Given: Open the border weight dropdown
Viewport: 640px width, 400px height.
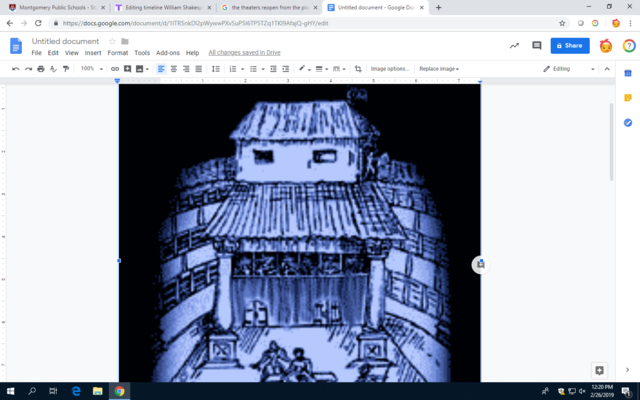Looking at the screenshot, I should 322,69.
